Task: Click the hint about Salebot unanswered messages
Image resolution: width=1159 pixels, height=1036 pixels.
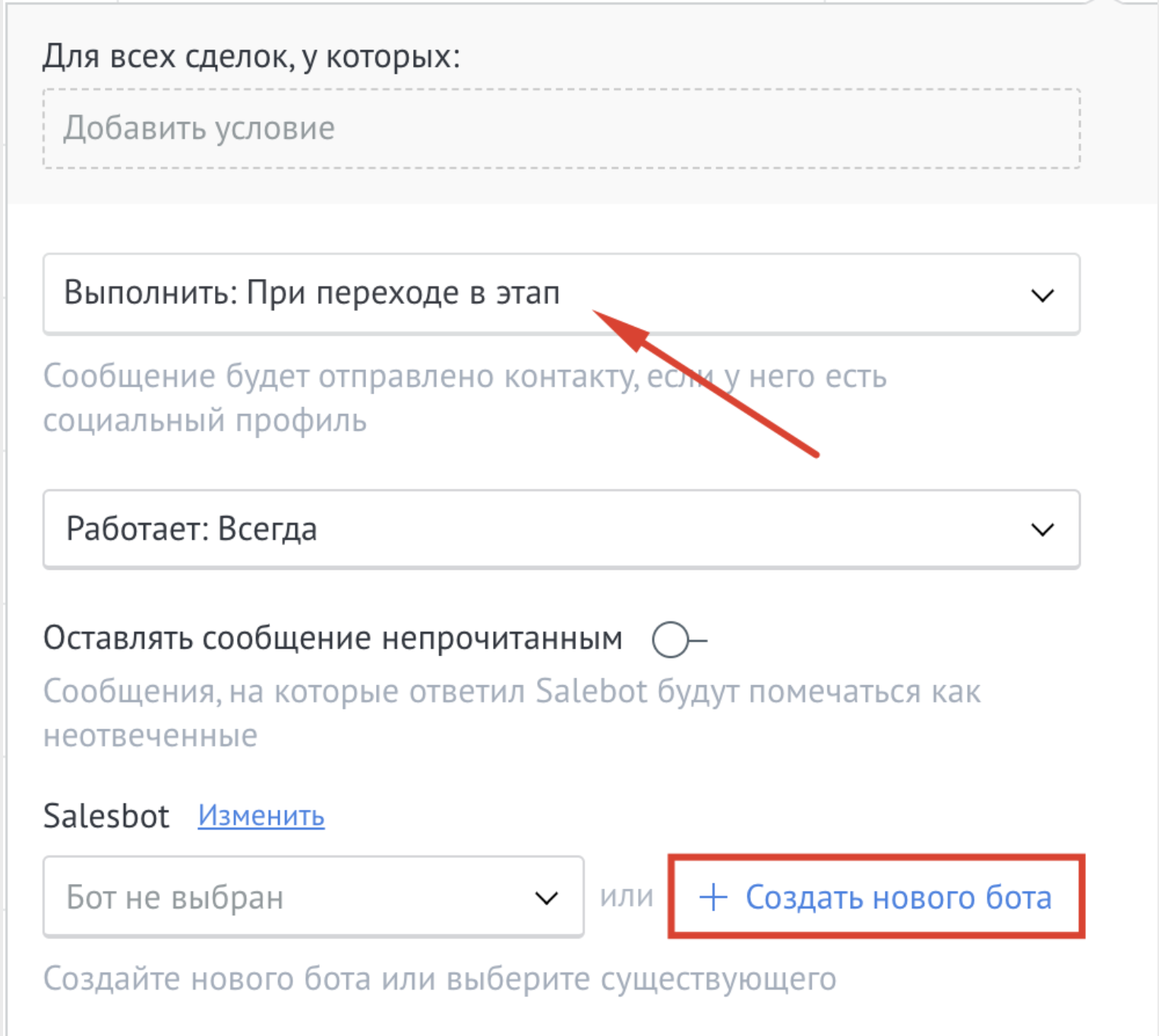Action: click(x=512, y=692)
